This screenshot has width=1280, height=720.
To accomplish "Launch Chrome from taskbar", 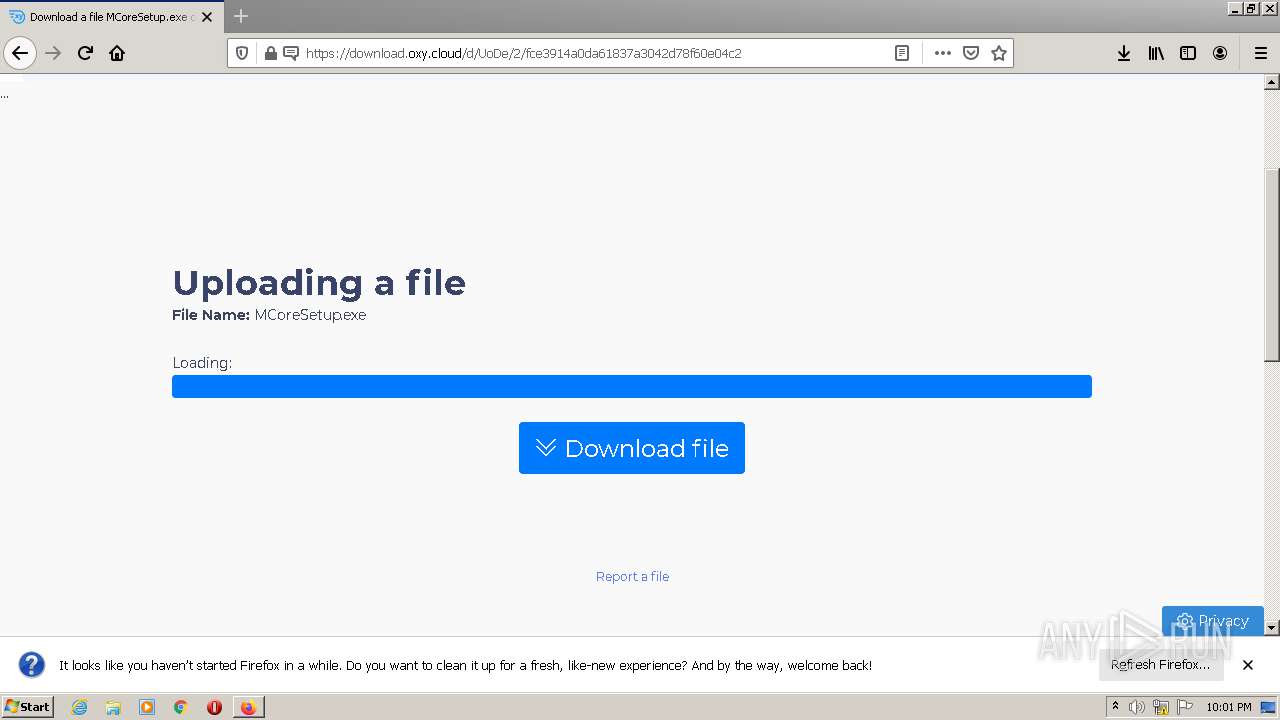I will pyautogui.click(x=181, y=707).
